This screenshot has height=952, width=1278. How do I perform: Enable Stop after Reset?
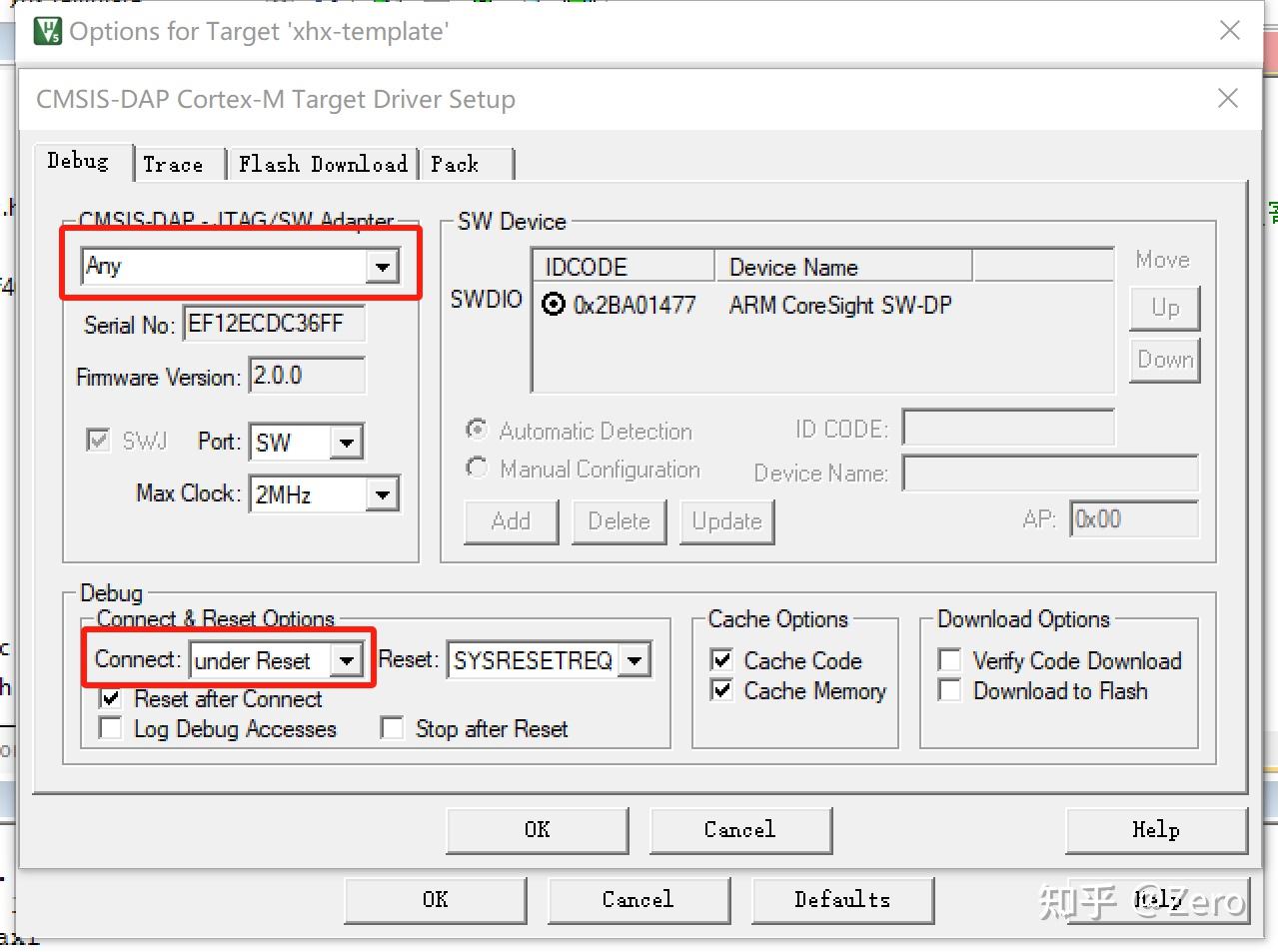(393, 728)
